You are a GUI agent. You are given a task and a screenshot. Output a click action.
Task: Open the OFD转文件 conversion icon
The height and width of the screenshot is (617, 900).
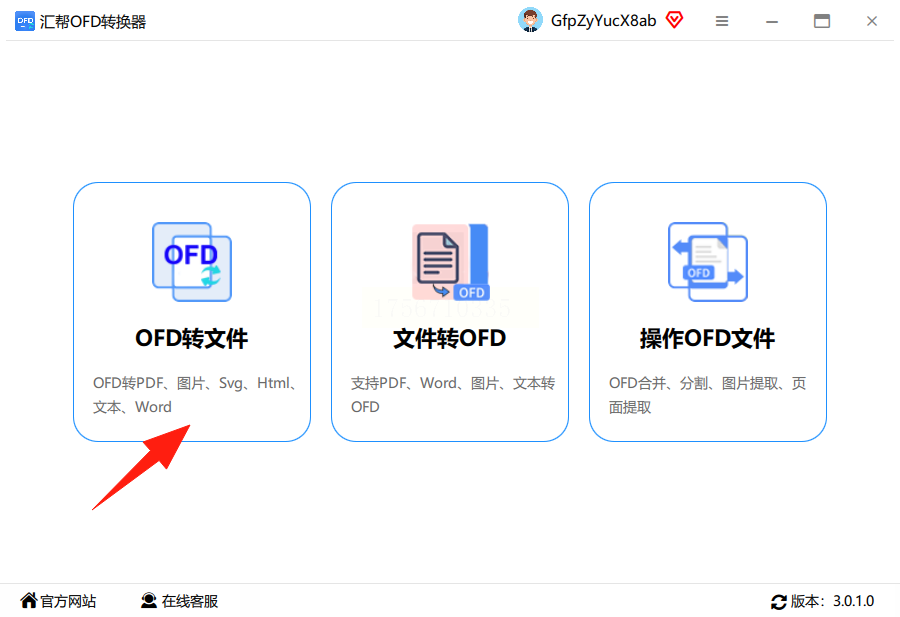tap(192, 262)
